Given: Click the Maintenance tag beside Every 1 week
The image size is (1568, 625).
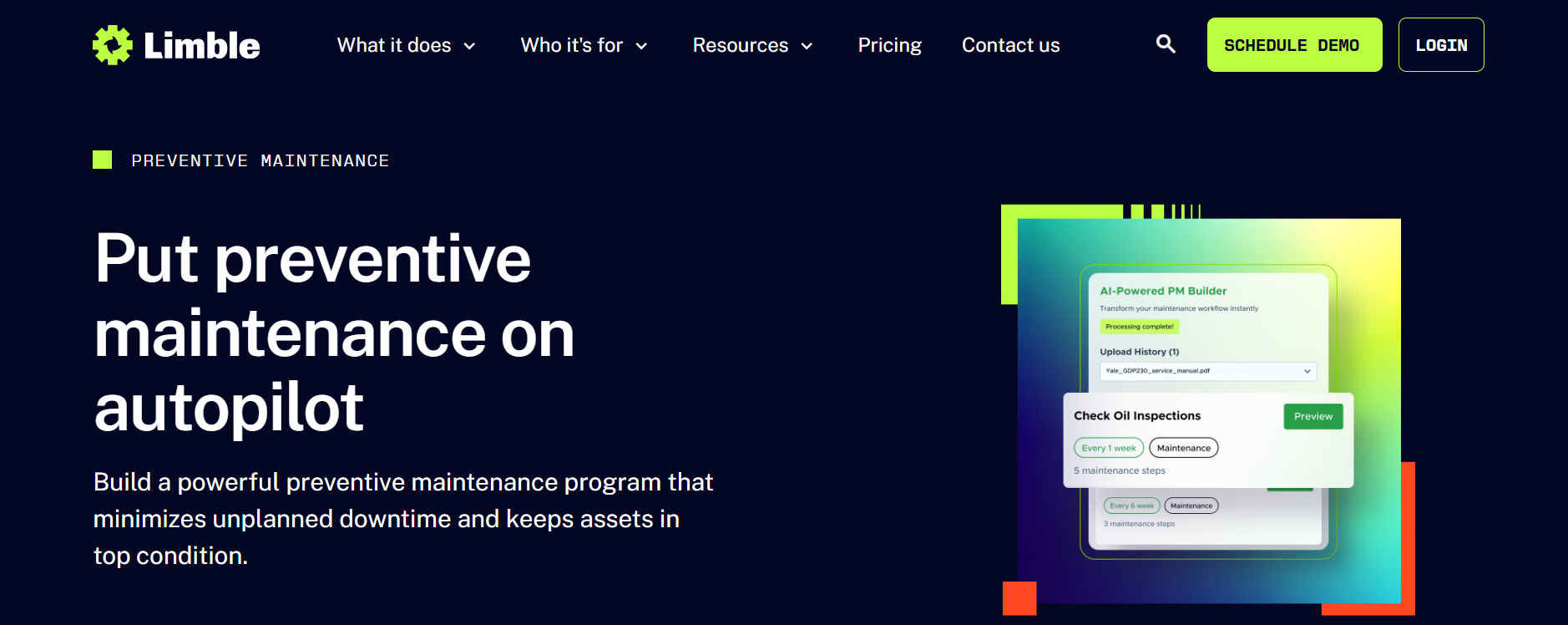Looking at the screenshot, I should tap(1184, 448).
